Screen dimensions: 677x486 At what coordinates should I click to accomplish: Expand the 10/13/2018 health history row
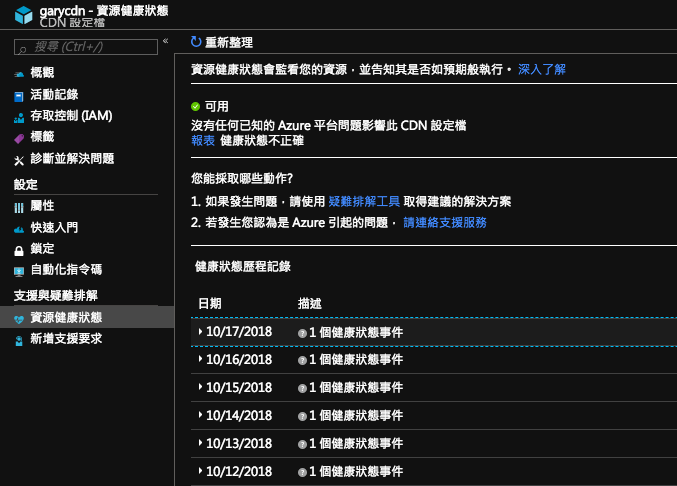[x=200, y=443]
